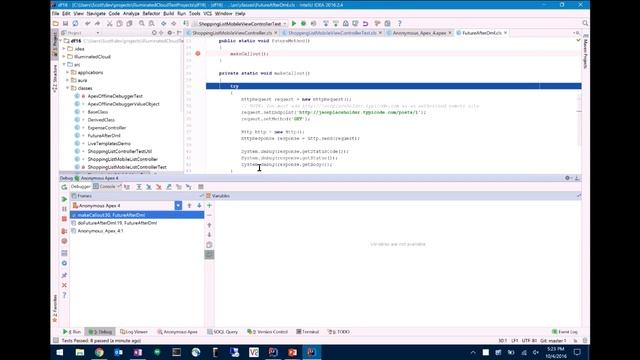The image size is (640, 360).
Task: Open the File menu
Action: coord(56,13)
